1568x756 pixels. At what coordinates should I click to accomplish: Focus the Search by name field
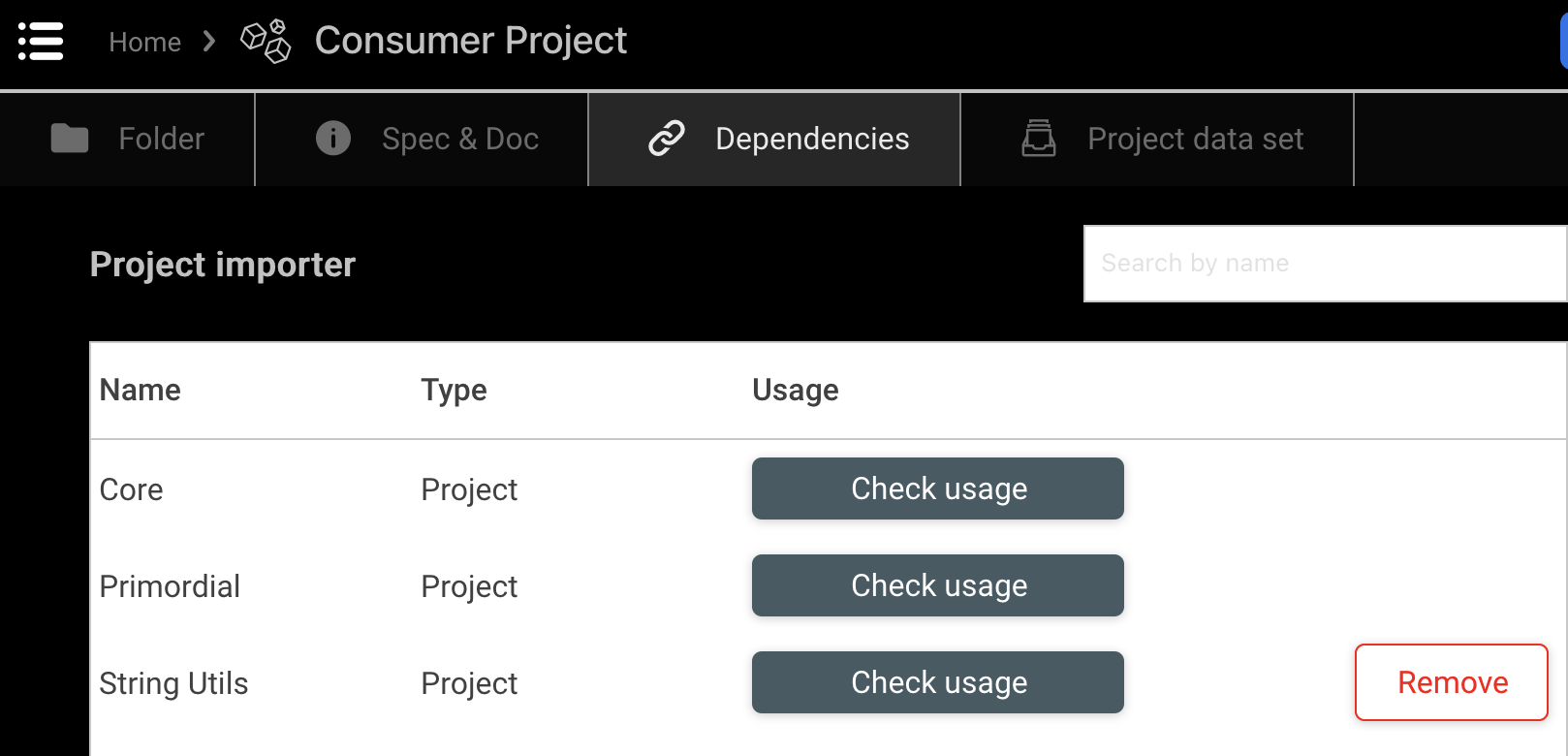(1326, 264)
